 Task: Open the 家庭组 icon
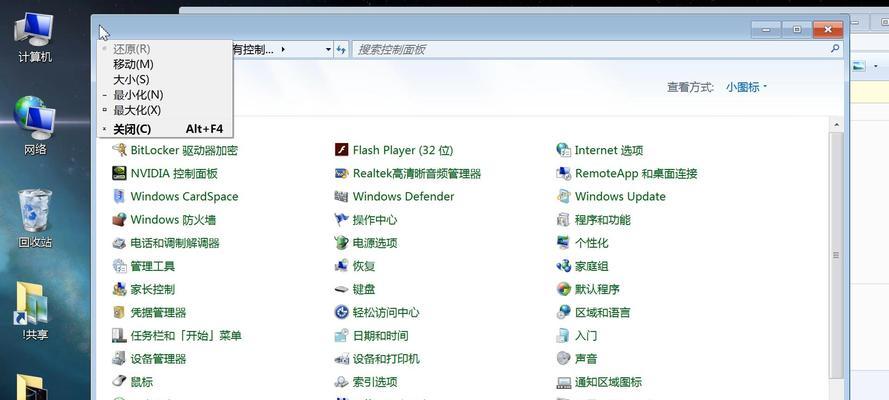point(564,266)
